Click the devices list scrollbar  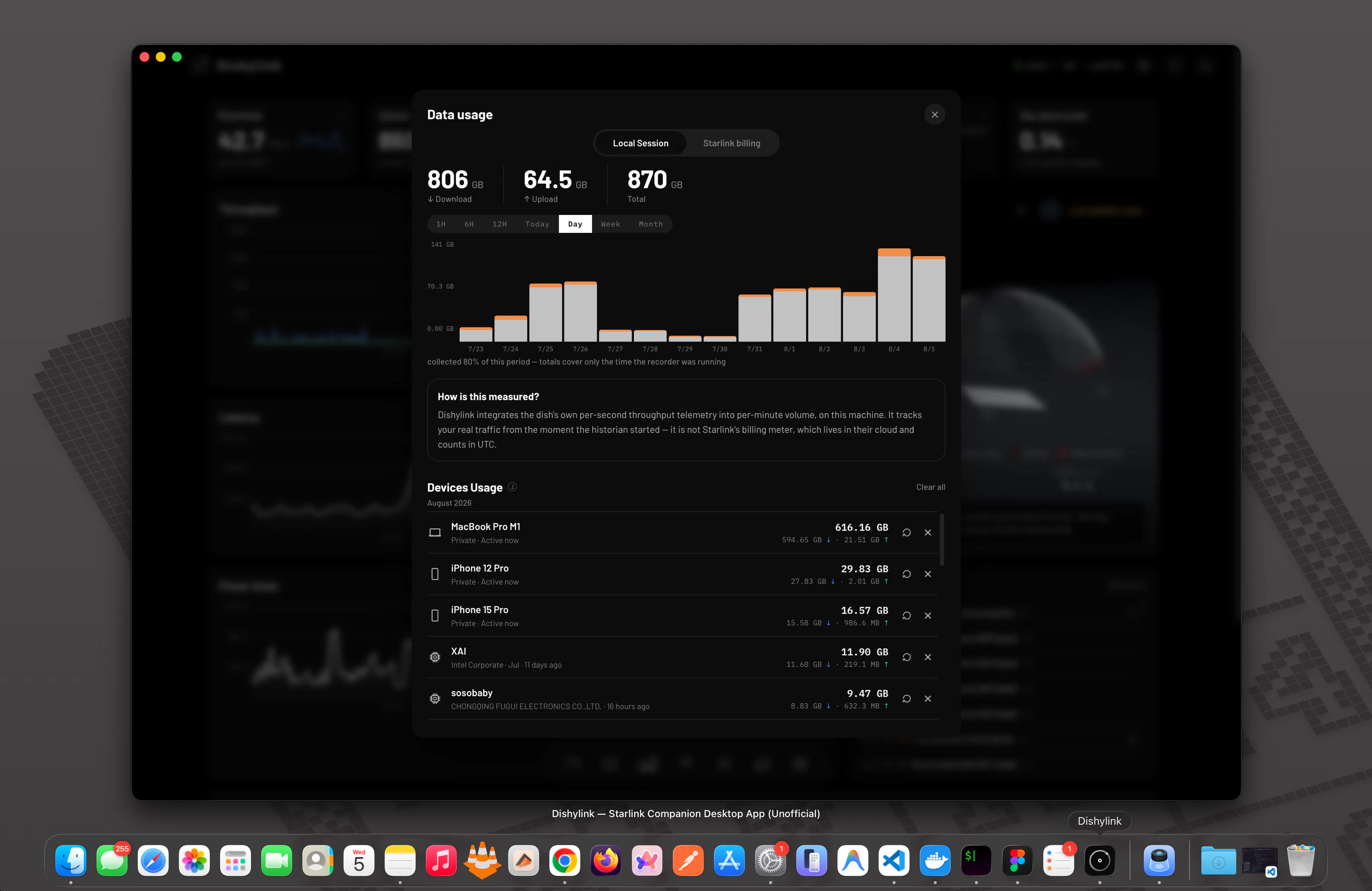coord(941,540)
